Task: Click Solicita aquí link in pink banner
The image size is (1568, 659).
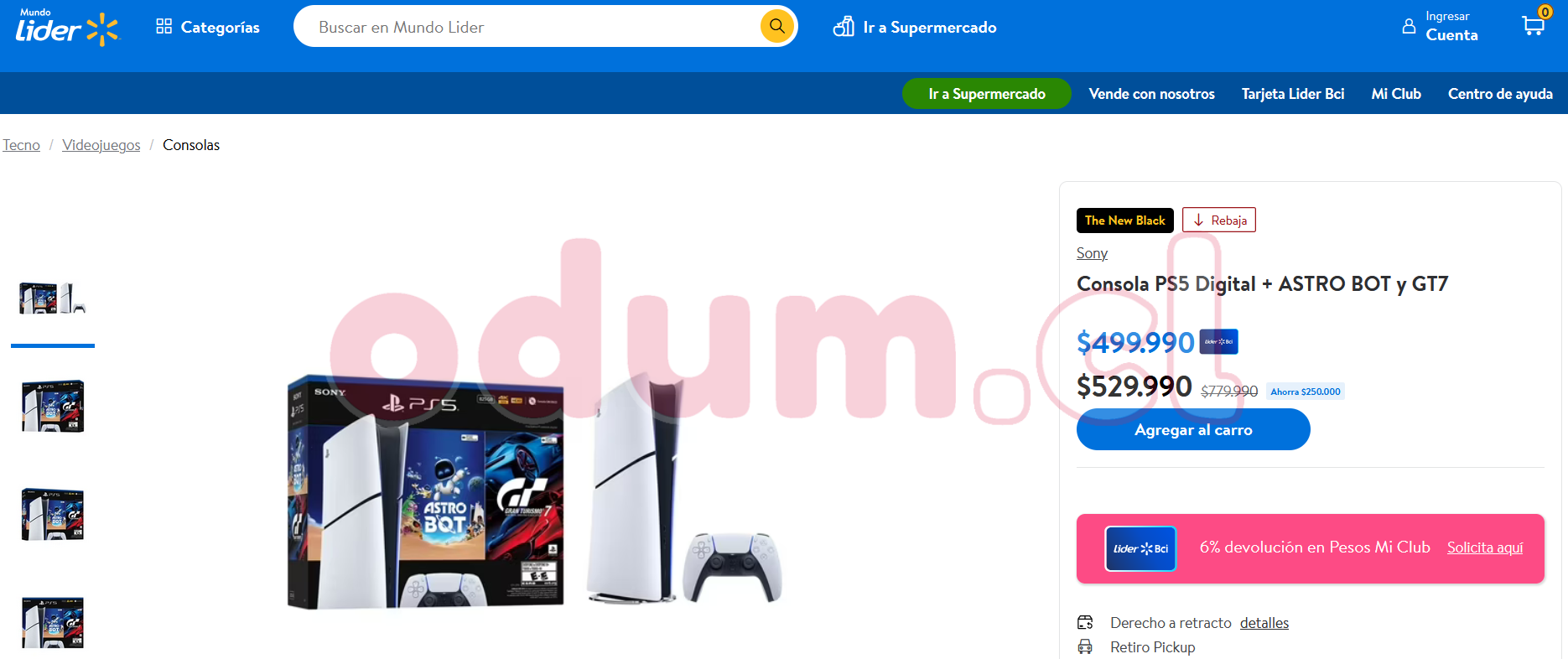Action: point(1485,547)
